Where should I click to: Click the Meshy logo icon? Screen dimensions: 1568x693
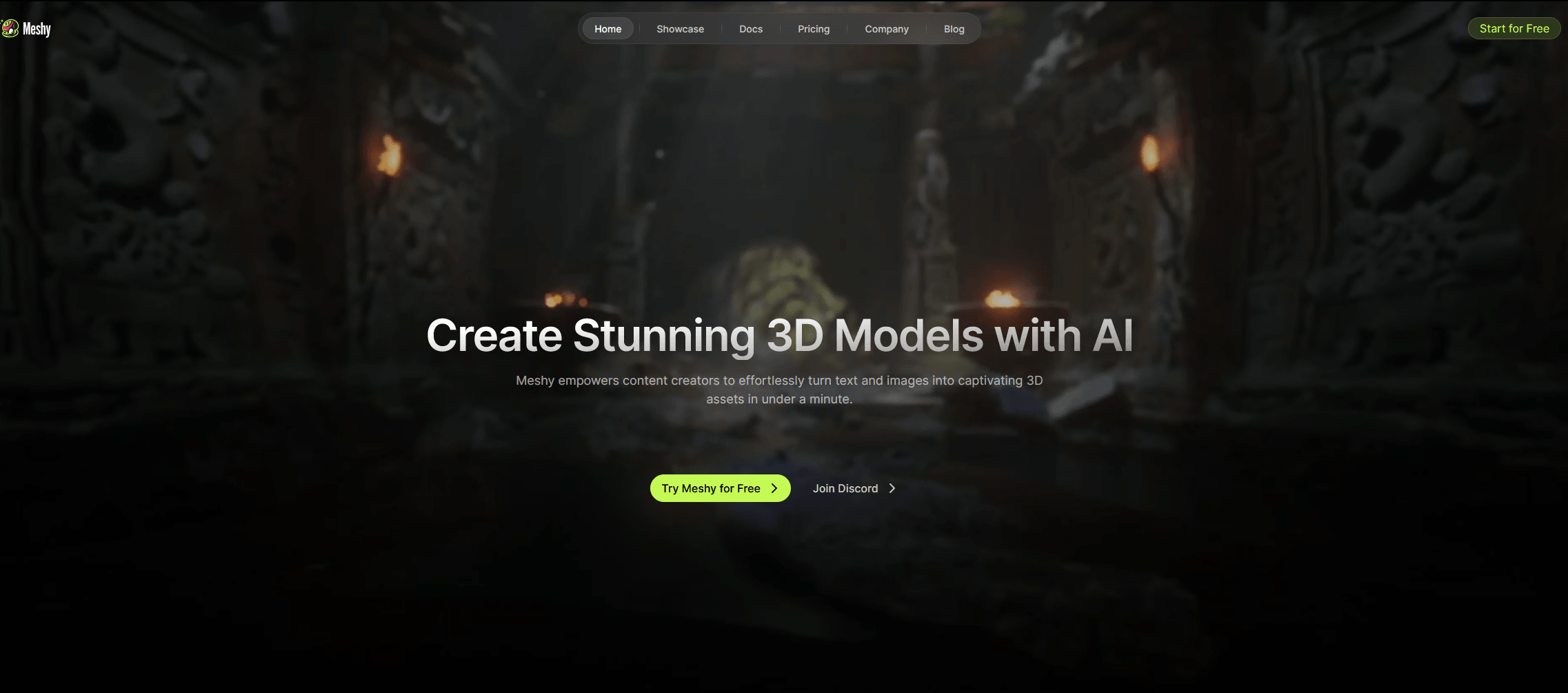click(x=10, y=28)
